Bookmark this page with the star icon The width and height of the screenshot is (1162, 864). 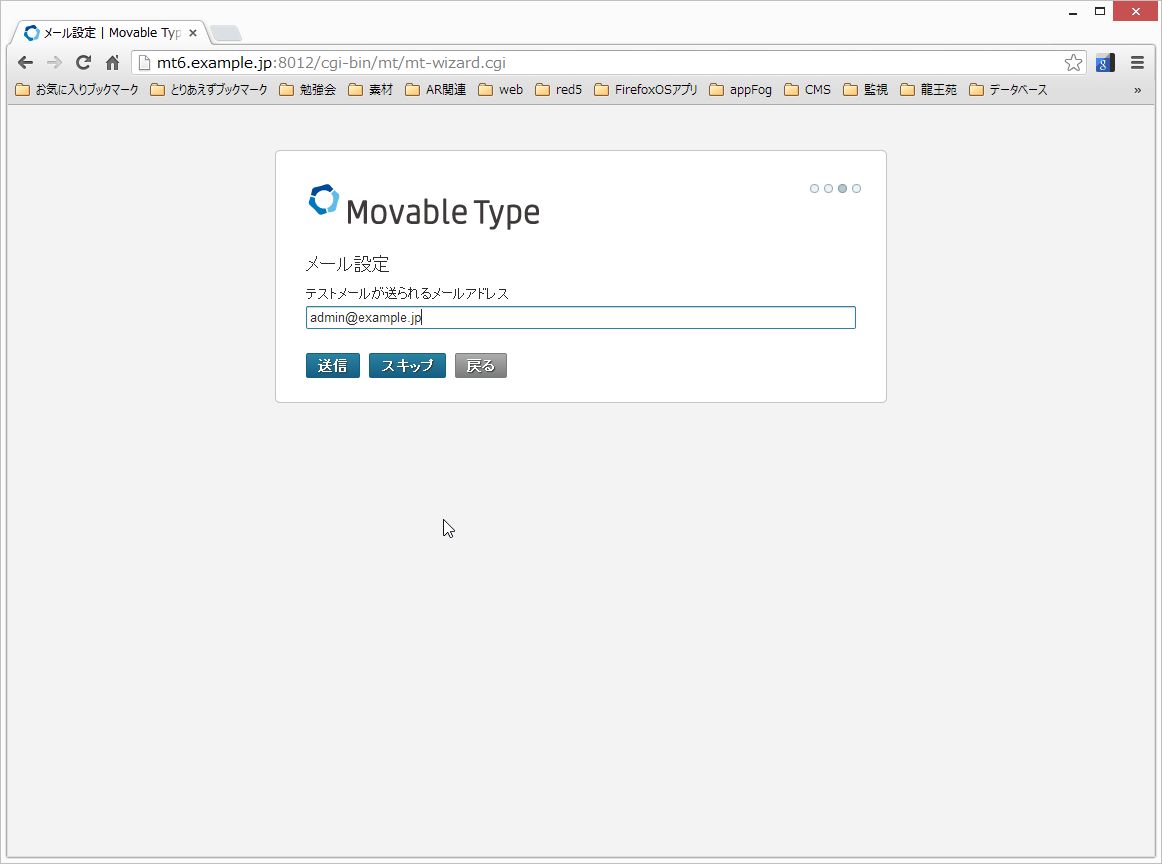(1073, 63)
